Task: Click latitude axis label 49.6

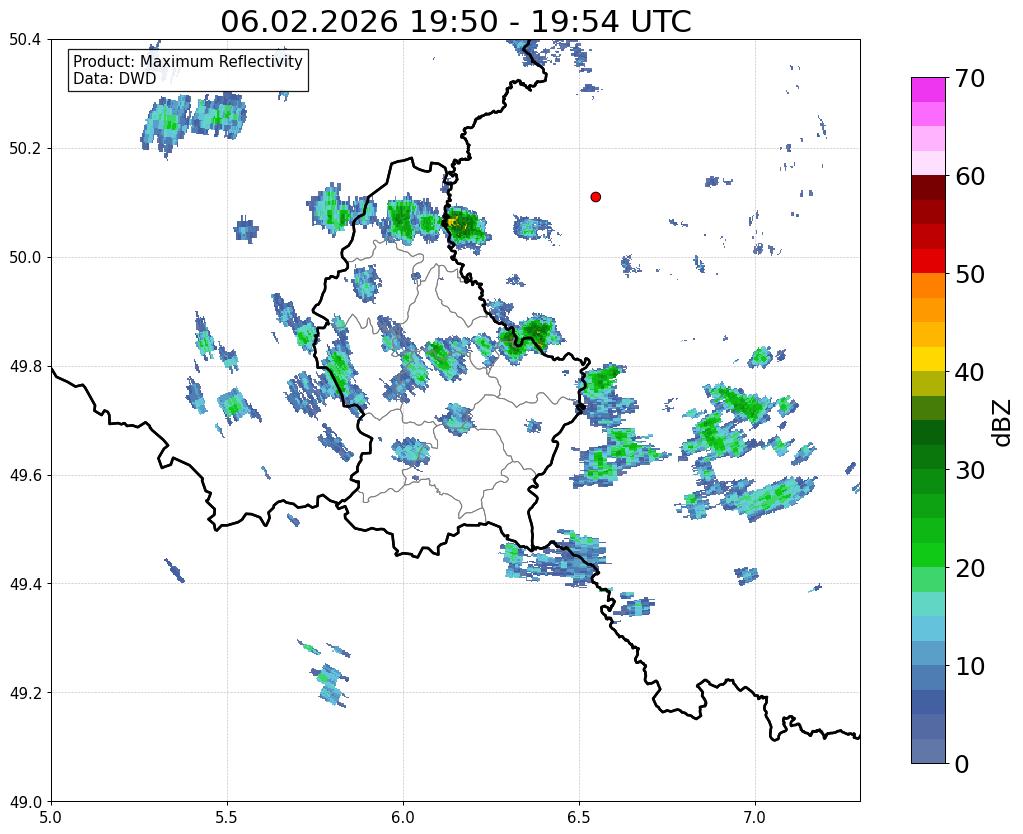Action: click(25, 476)
